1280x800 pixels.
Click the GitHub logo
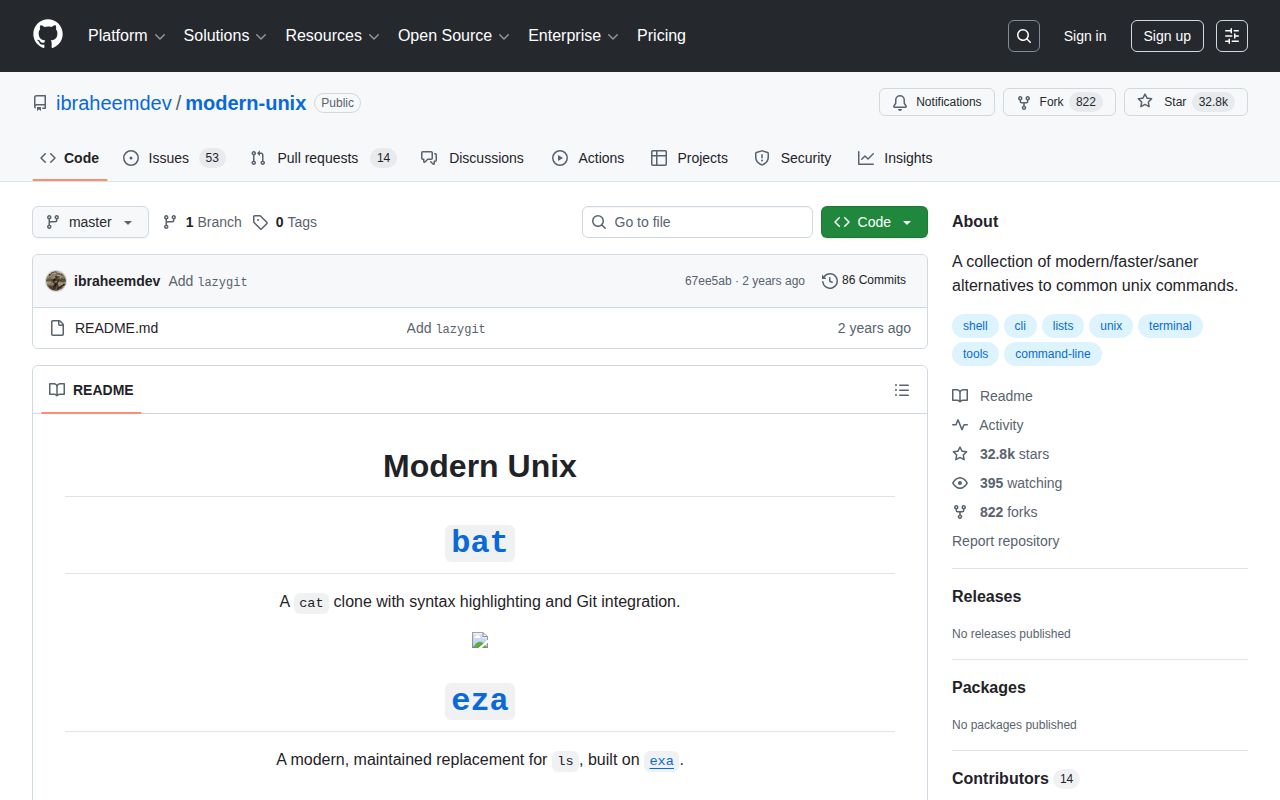tap(47, 36)
